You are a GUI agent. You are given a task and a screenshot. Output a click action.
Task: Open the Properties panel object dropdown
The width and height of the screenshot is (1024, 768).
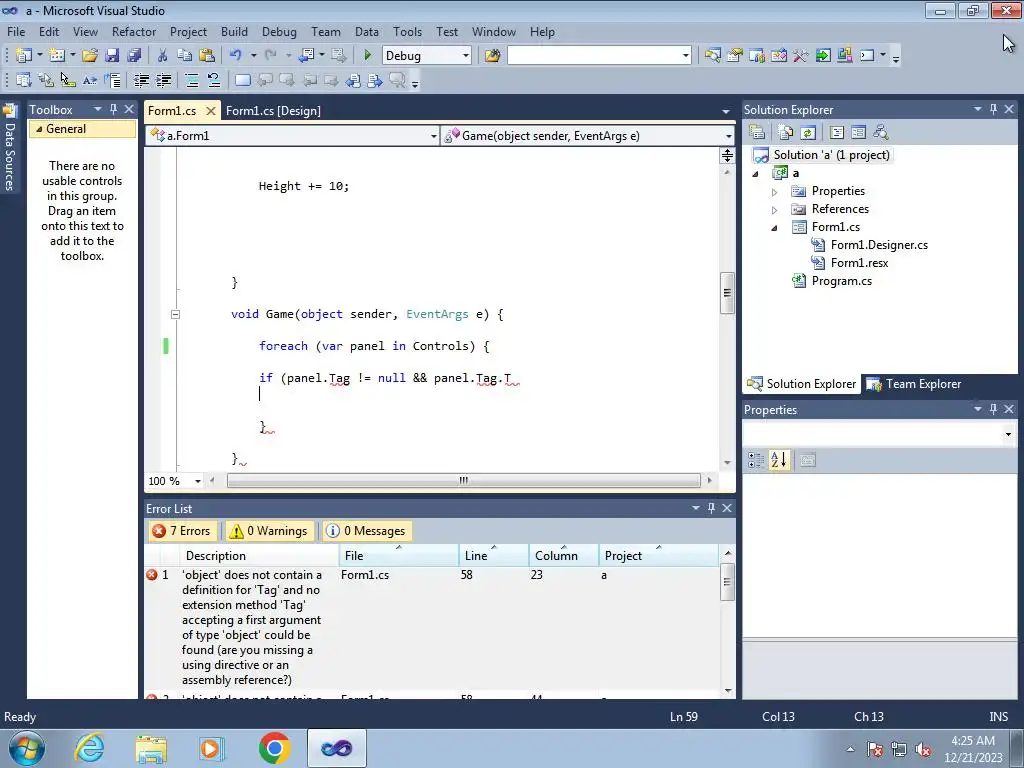1008,434
